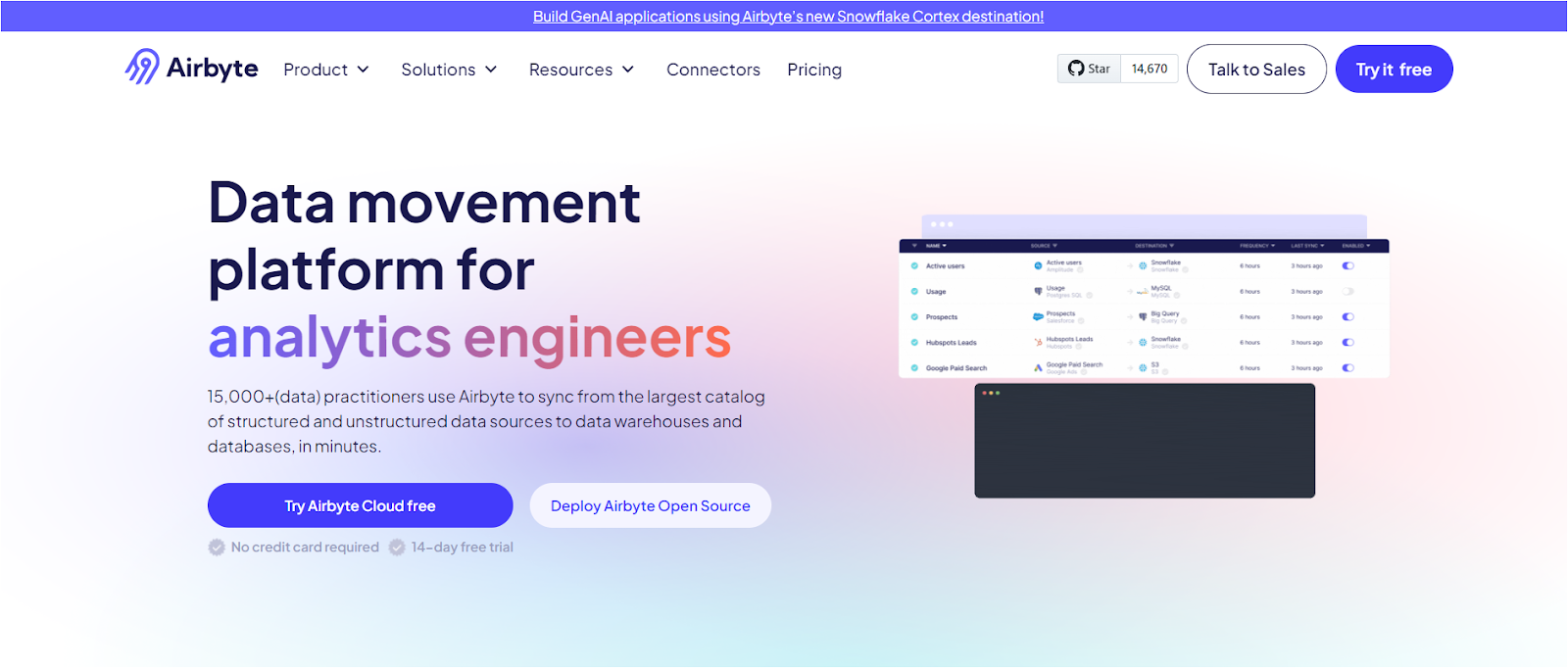Click the Airbyte wordmark text
The image size is (1568, 668).
tap(213, 68)
